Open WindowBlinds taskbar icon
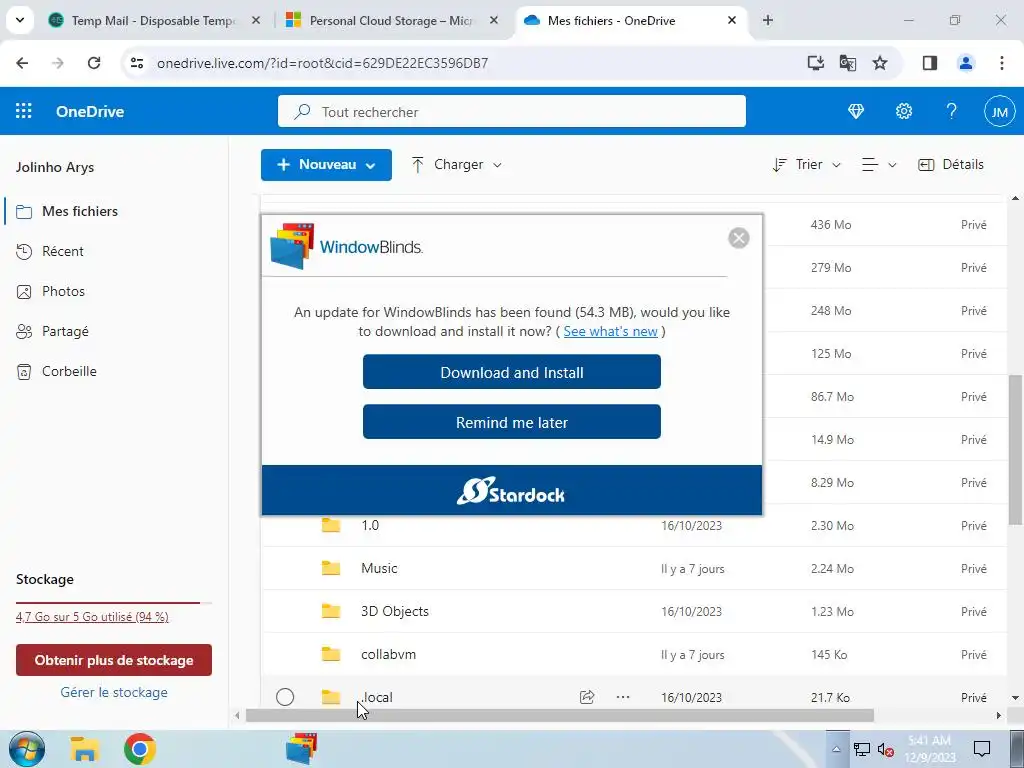Image resolution: width=1024 pixels, height=768 pixels. click(x=301, y=749)
